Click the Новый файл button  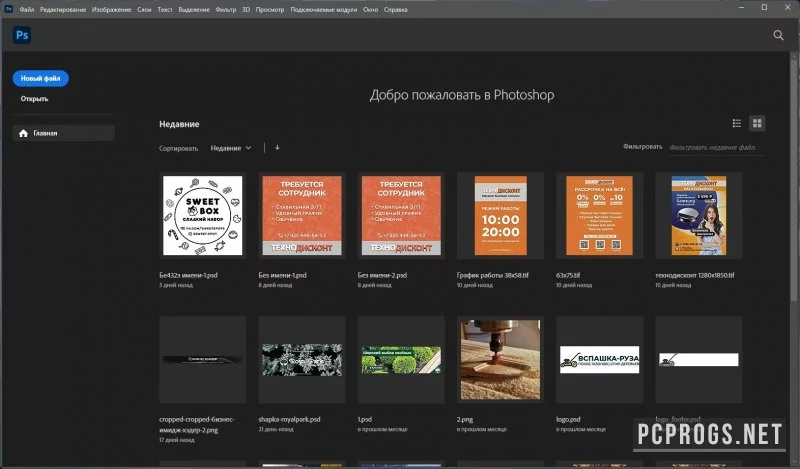(x=40, y=78)
